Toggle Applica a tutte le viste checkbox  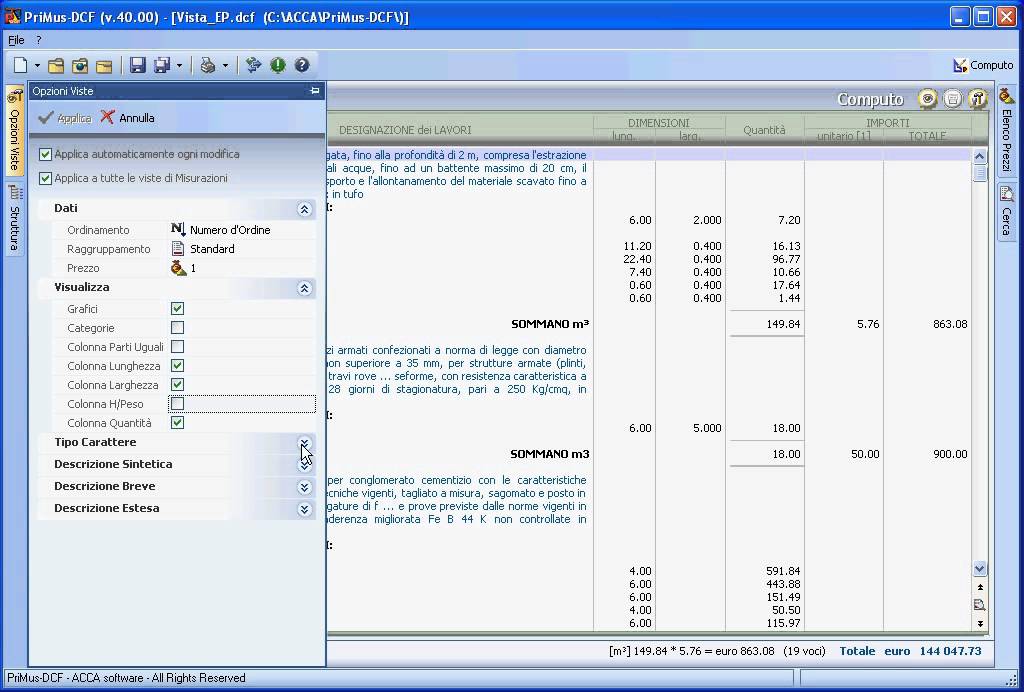pyautogui.click(x=45, y=178)
